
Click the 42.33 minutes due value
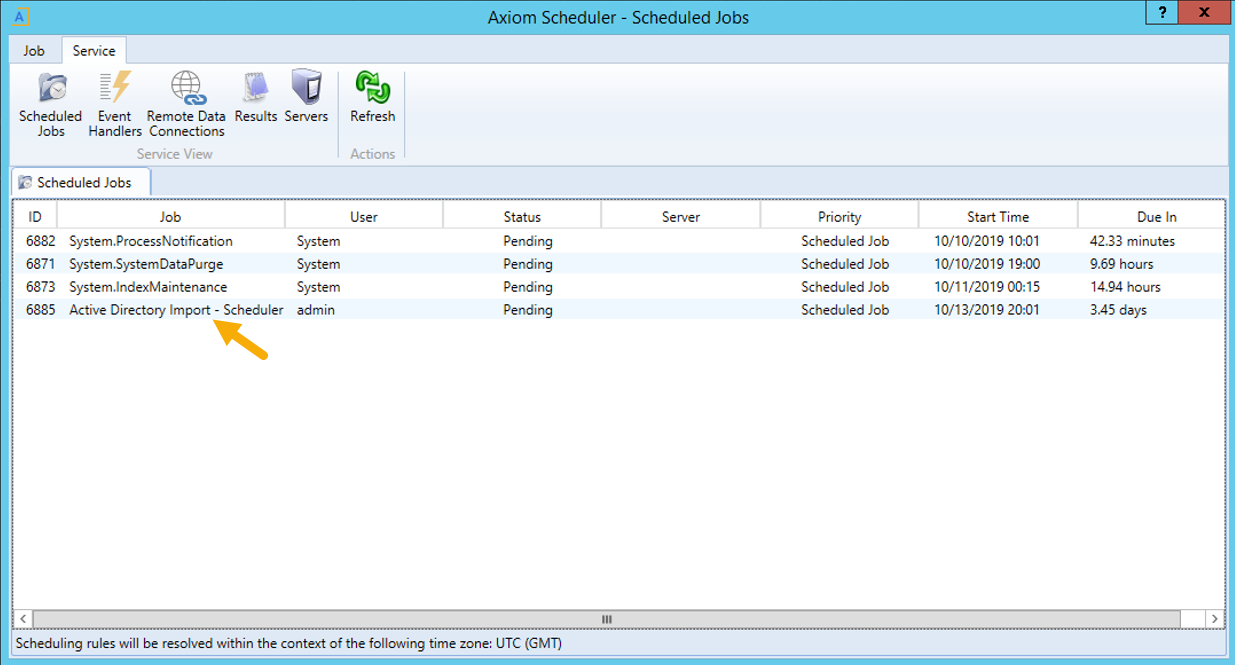tap(1133, 241)
